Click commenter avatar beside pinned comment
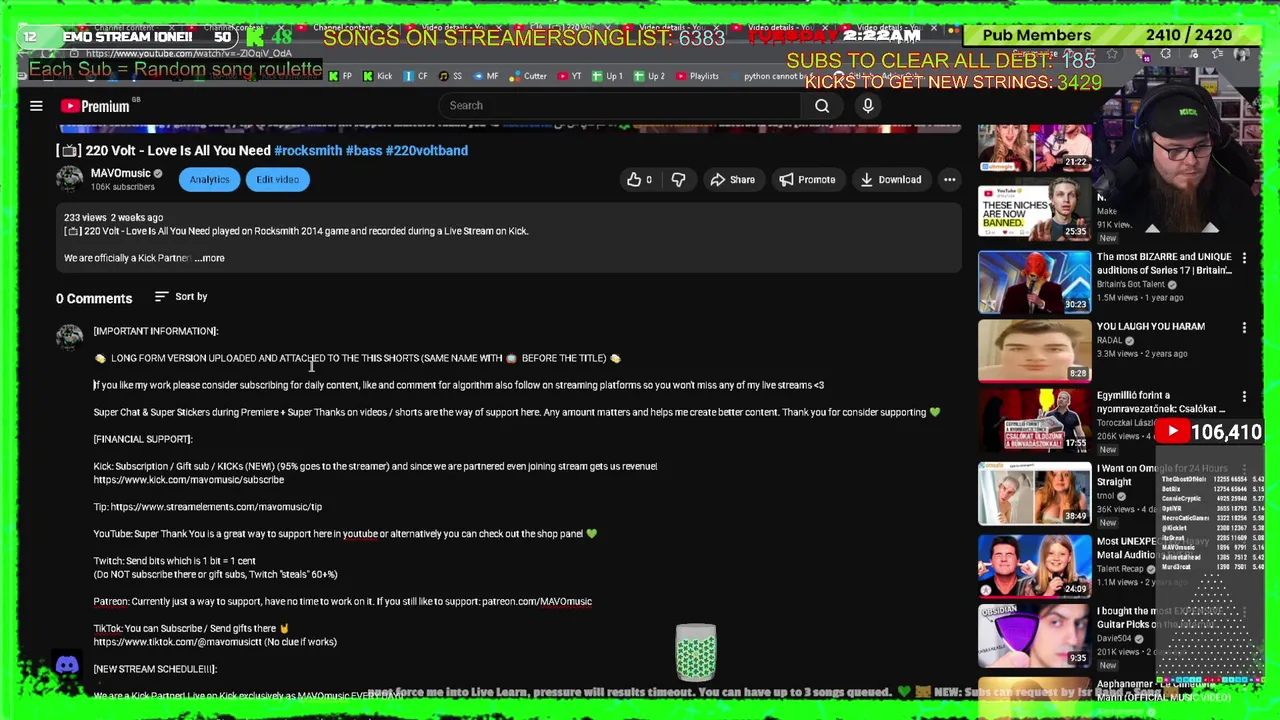The height and width of the screenshot is (720, 1280). coord(69,337)
